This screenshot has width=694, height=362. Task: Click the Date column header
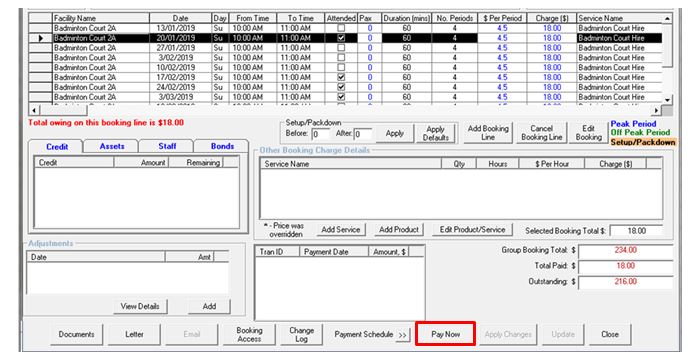[x=181, y=18]
